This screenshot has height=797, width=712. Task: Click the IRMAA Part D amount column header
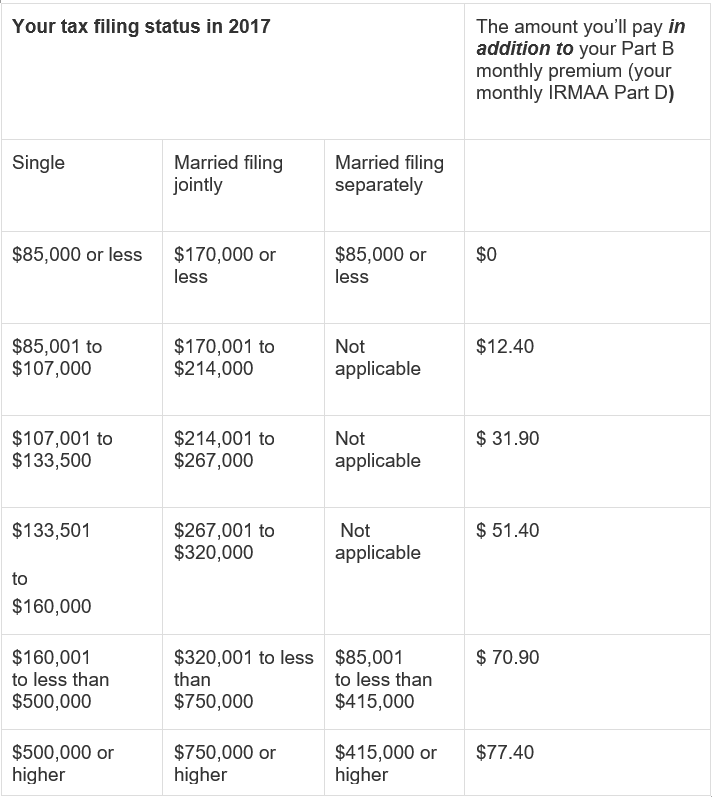[581, 60]
